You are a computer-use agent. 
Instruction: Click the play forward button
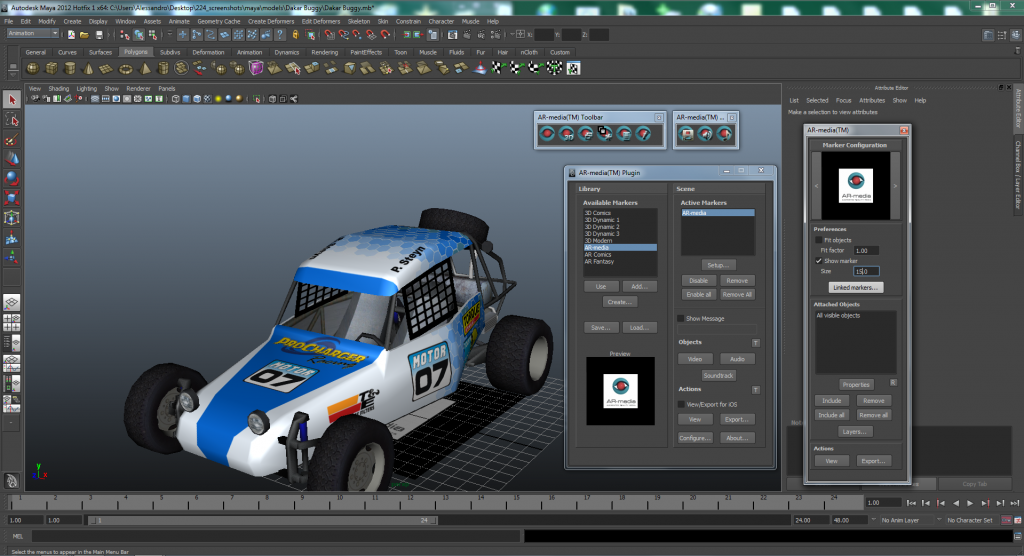(x=970, y=503)
